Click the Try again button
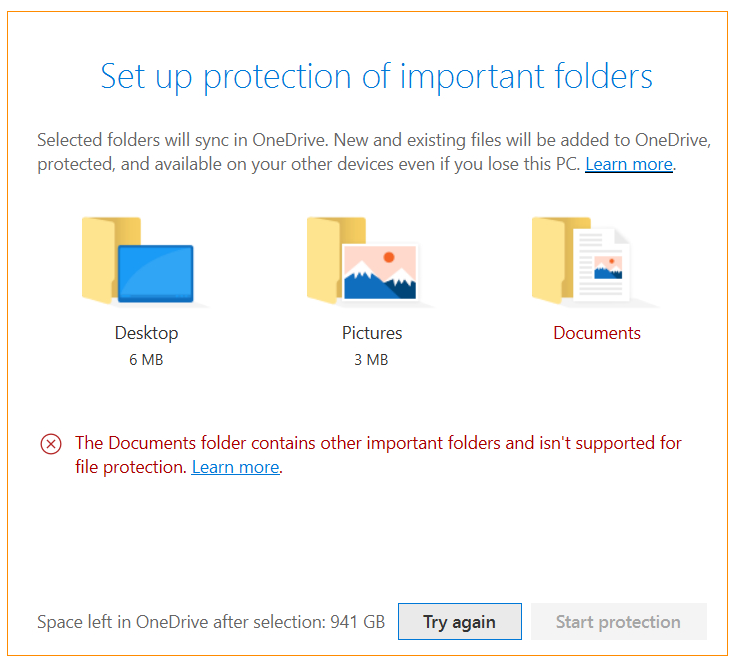The image size is (731, 658). [460, 621]
